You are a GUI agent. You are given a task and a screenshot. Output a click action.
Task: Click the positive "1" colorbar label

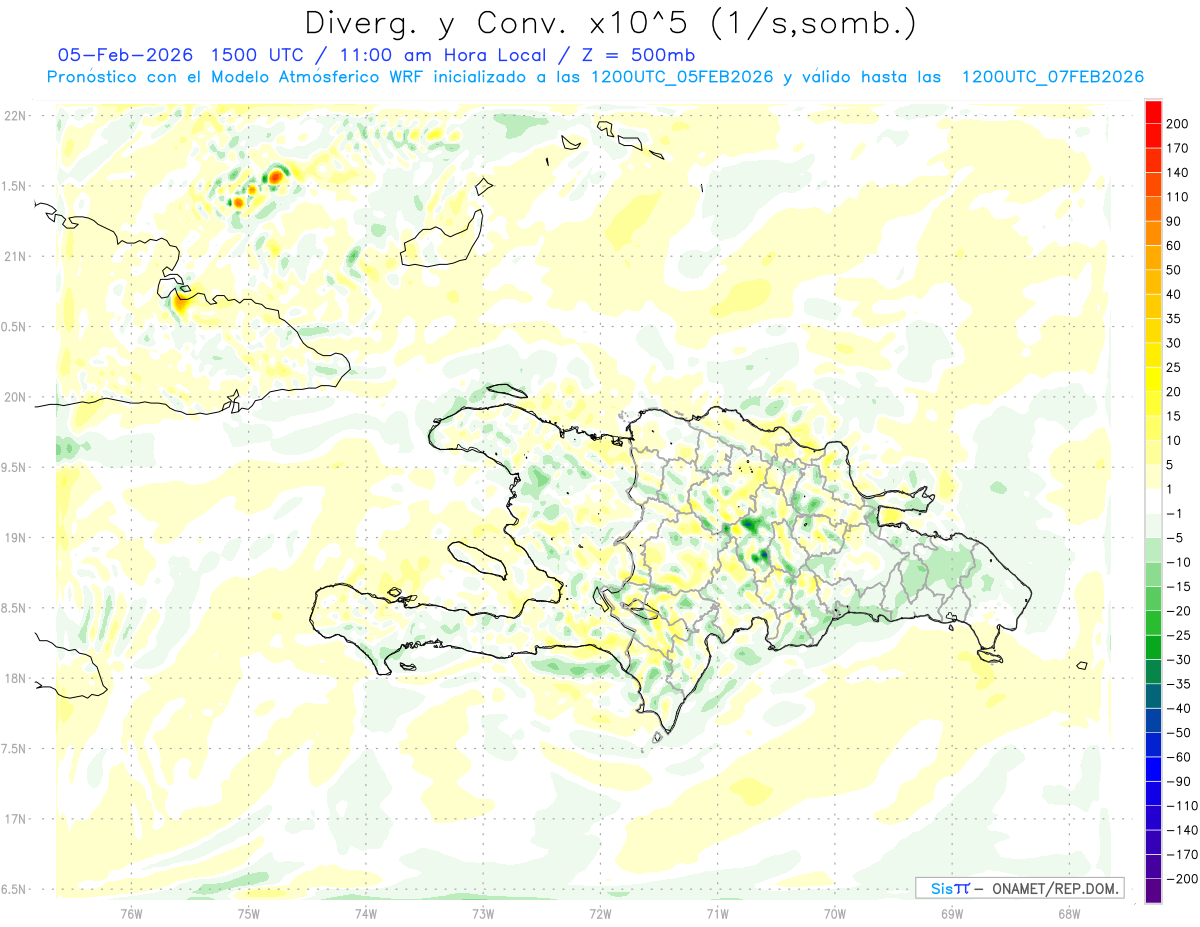[x=1171, y=489]
